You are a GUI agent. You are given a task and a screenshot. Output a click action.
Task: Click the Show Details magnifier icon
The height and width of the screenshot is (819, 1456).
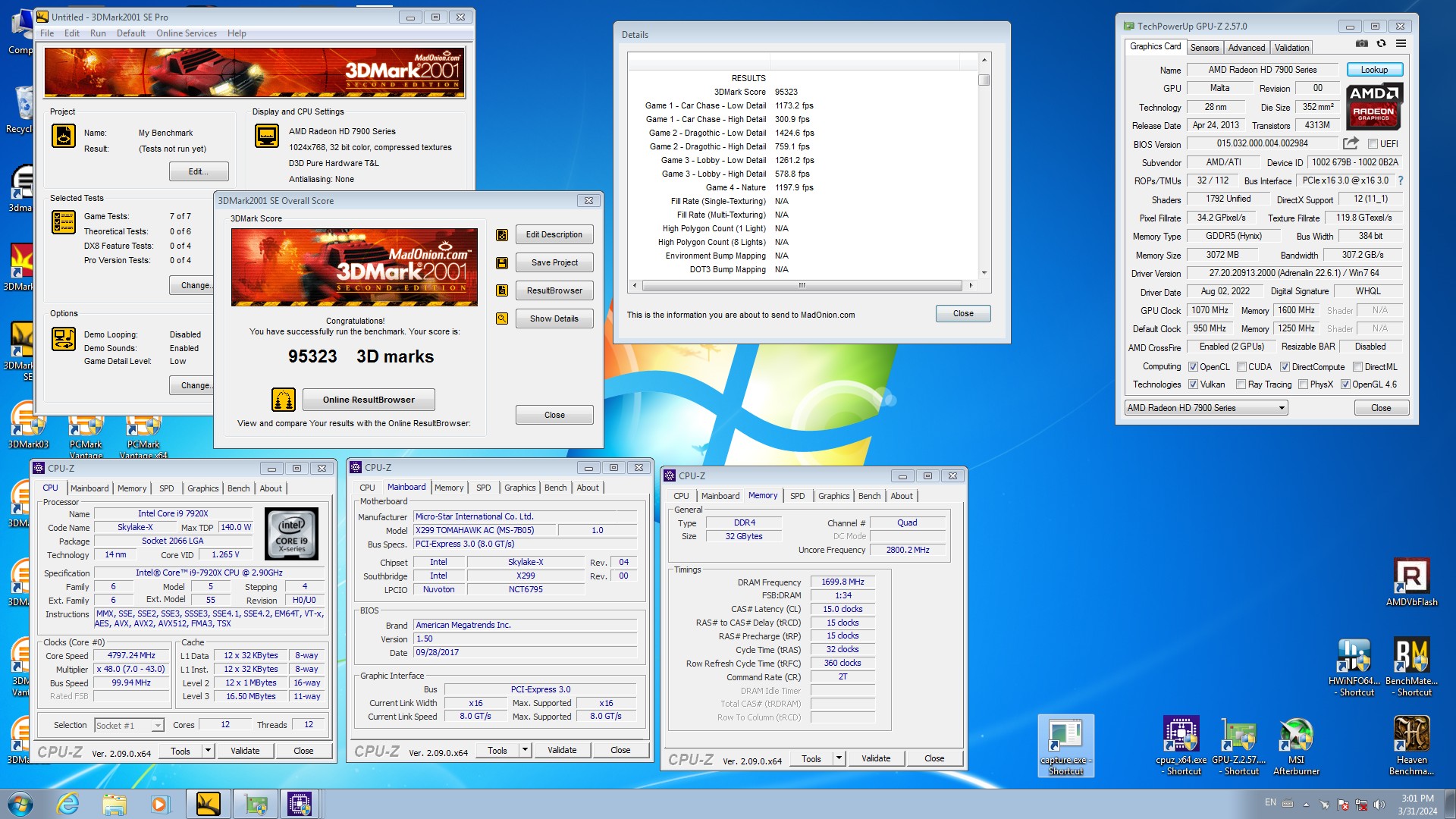click(502, 318)
